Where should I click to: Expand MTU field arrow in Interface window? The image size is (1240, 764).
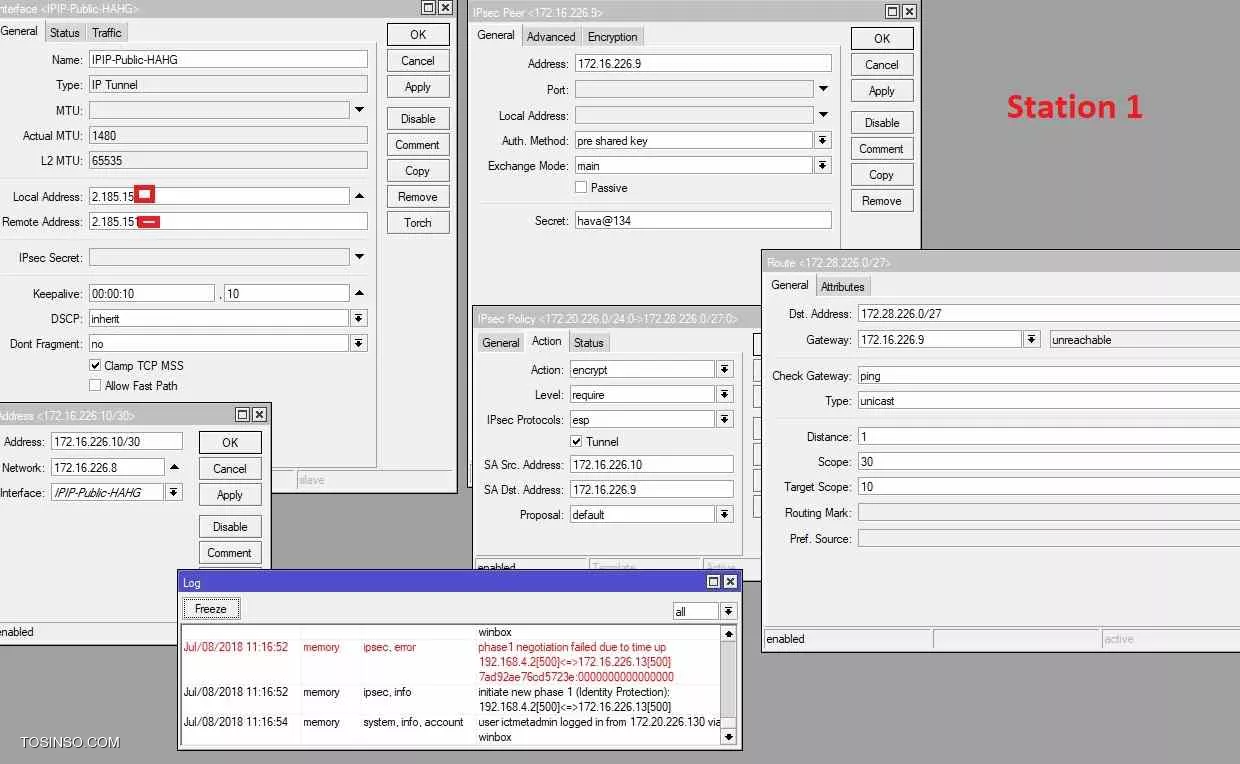(x=359, y=110)
